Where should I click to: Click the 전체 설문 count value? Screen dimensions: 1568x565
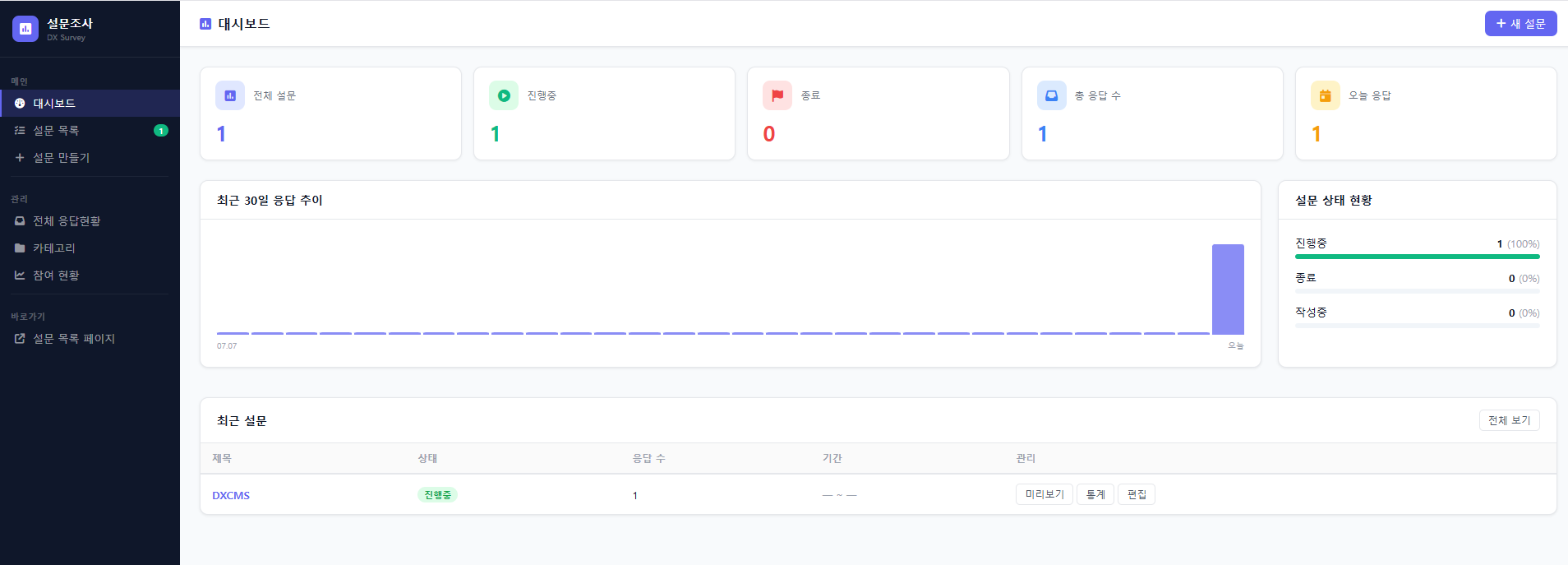[x=221, y=134]
